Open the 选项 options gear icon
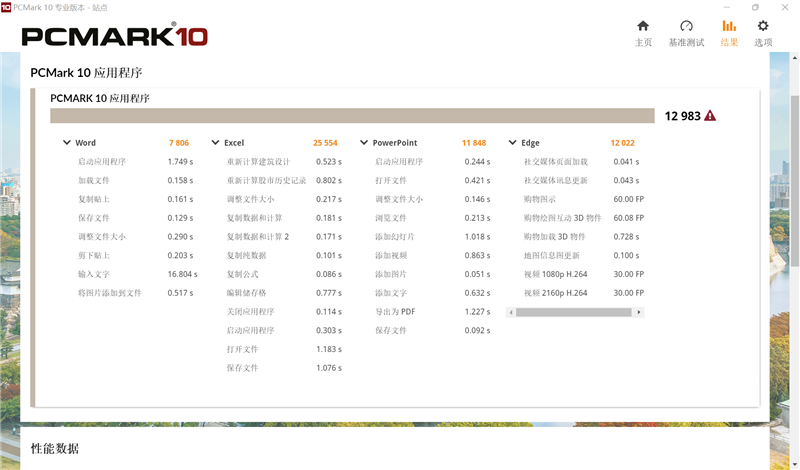 point(763,26)
